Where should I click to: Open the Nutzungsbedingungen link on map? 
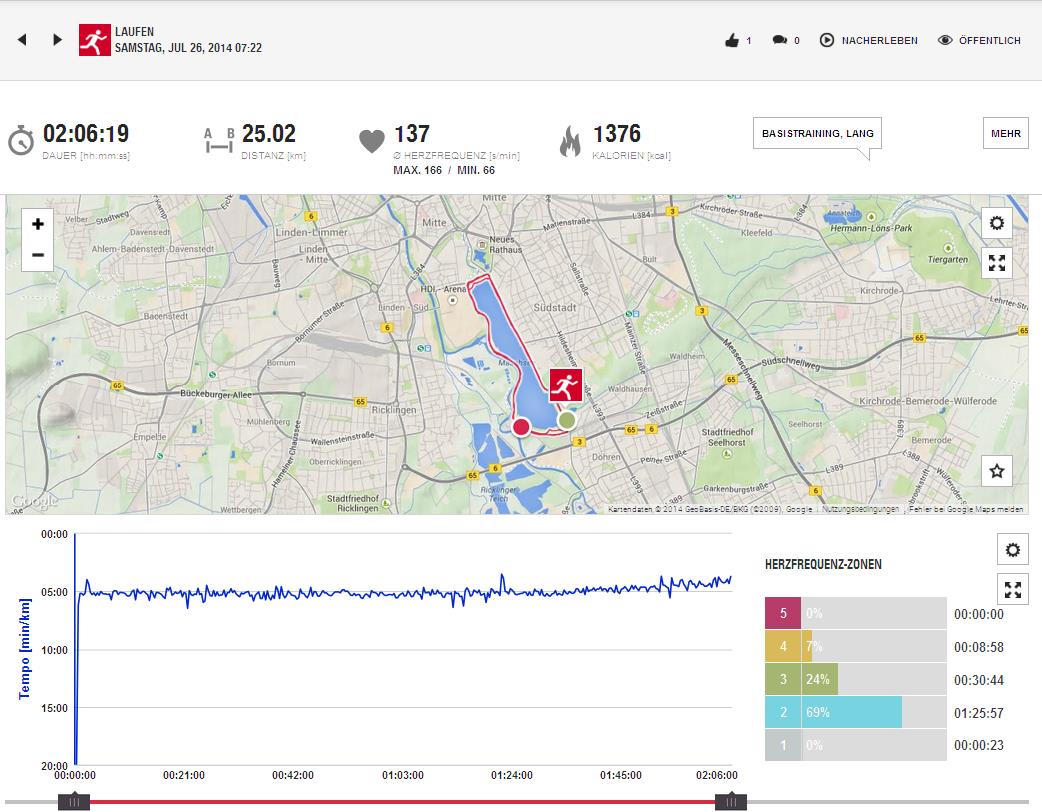coord(860,509)
